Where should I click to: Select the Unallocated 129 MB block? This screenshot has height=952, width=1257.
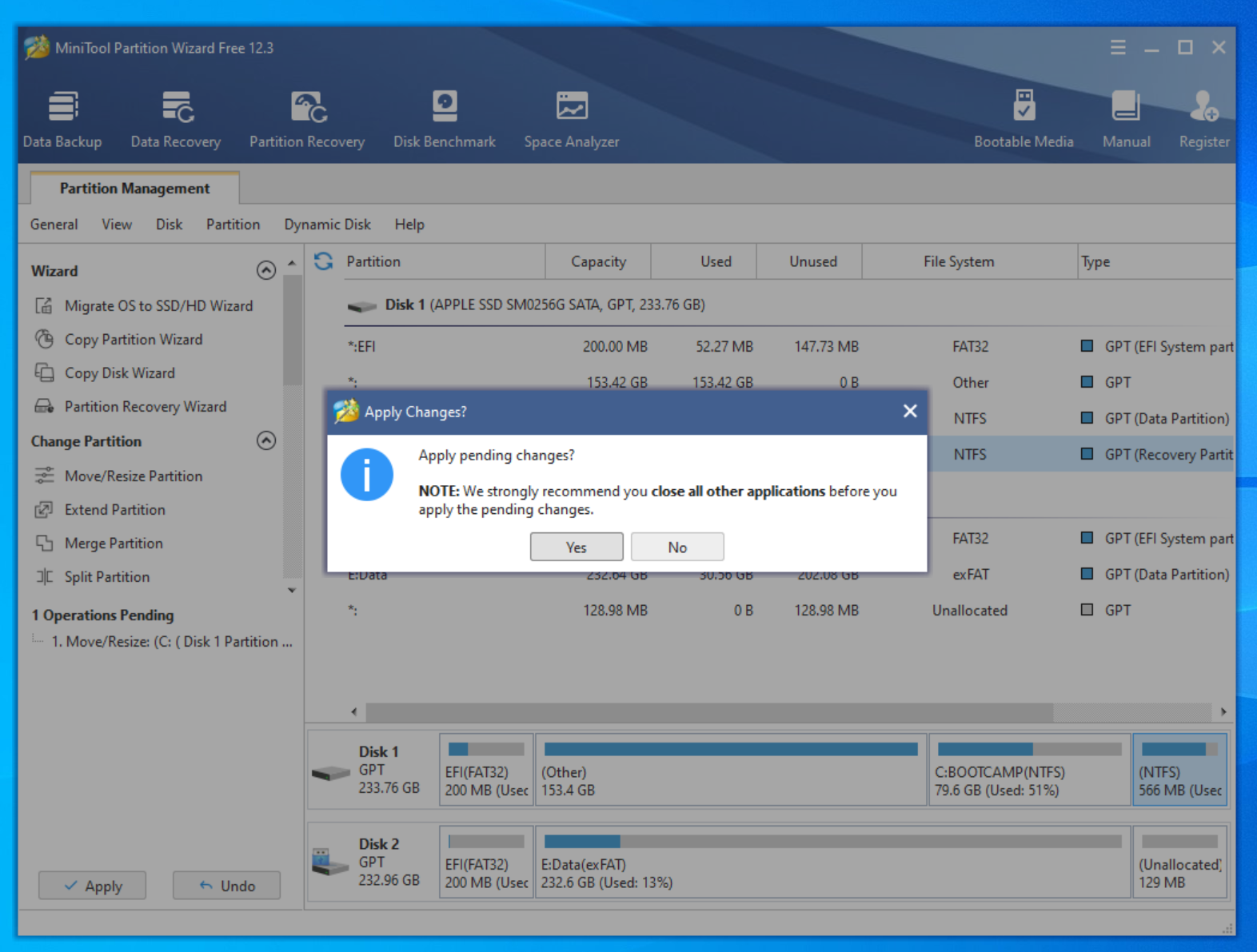point(1179,862)
